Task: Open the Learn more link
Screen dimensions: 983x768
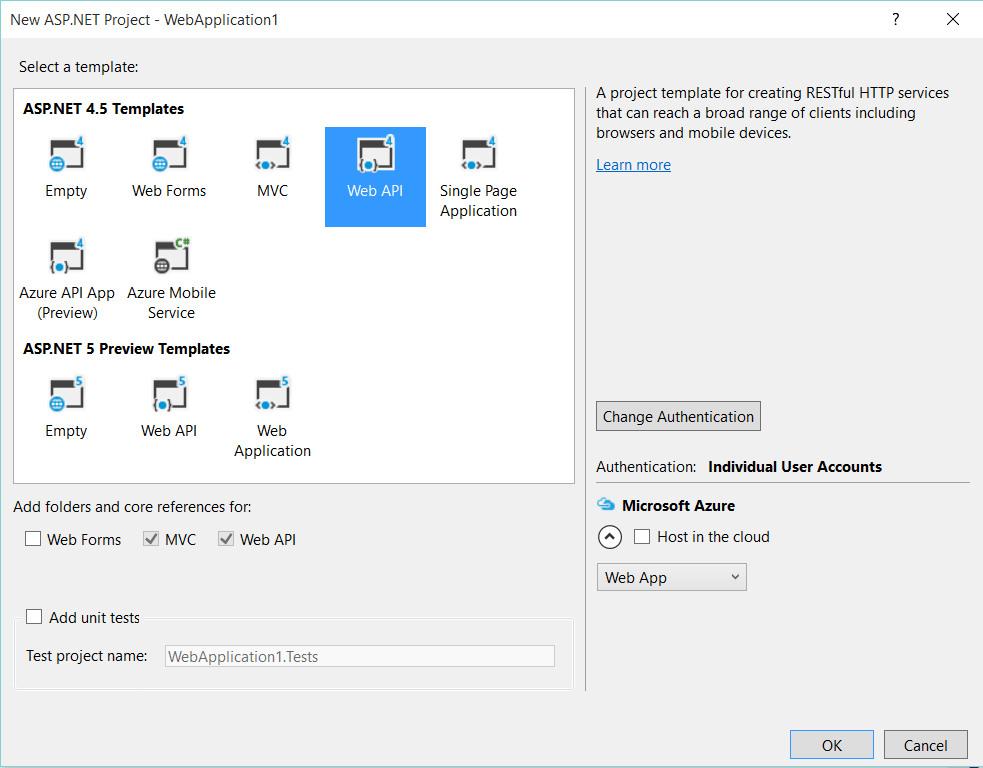Action: pyautogui.click(x=633, y=165)
